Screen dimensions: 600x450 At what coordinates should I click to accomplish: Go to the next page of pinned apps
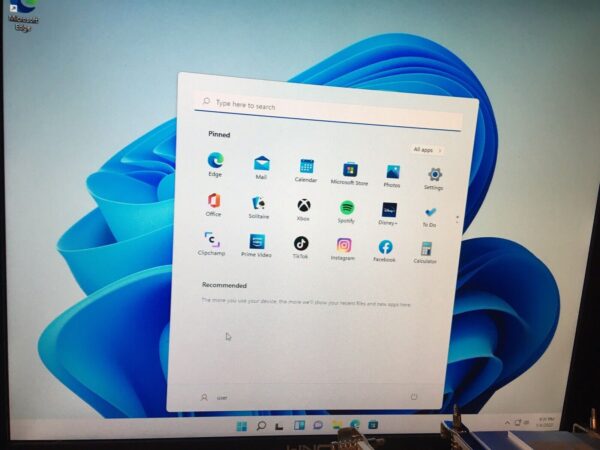coord(457,222)
